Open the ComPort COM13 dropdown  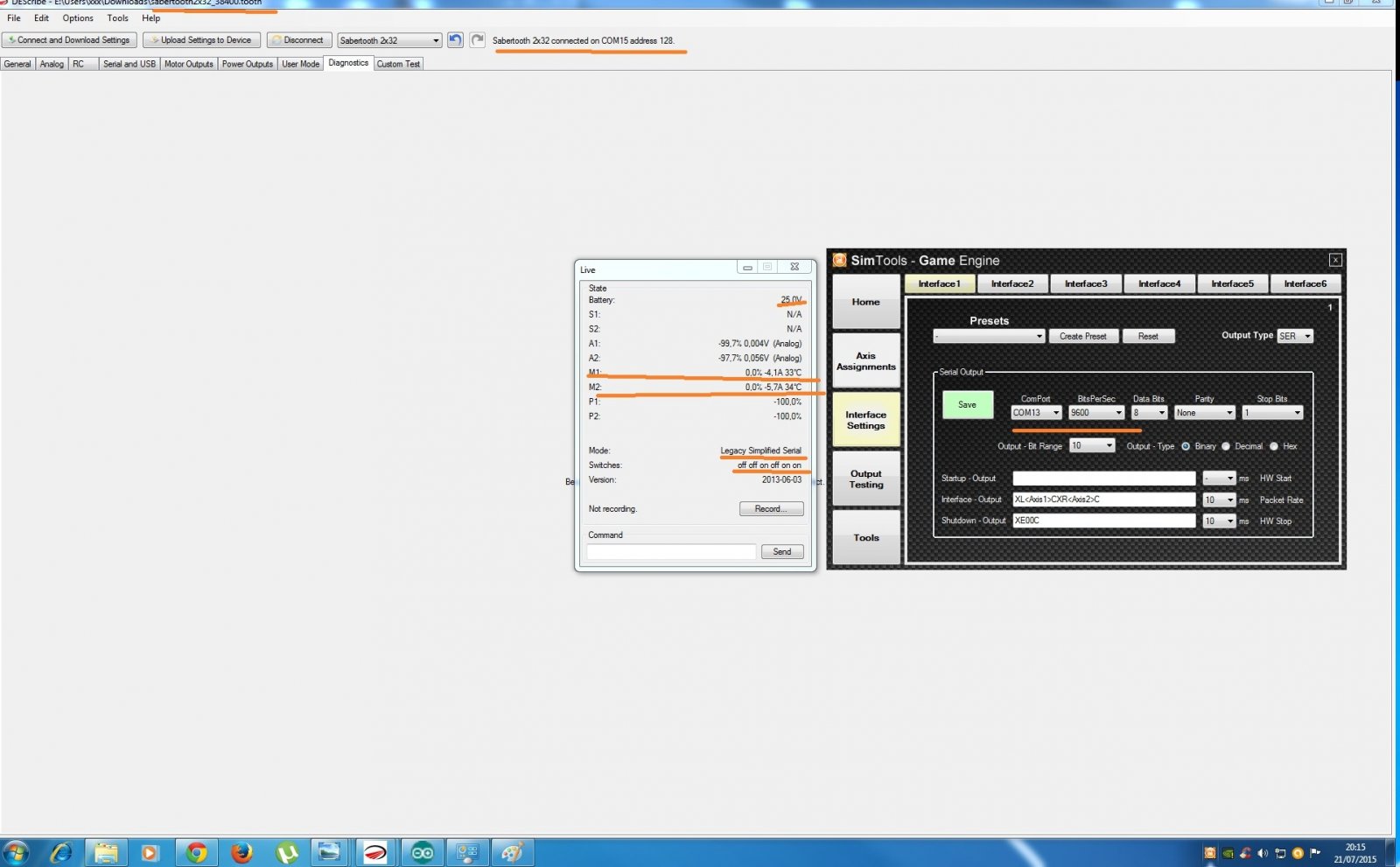[x=1036, y=413]
